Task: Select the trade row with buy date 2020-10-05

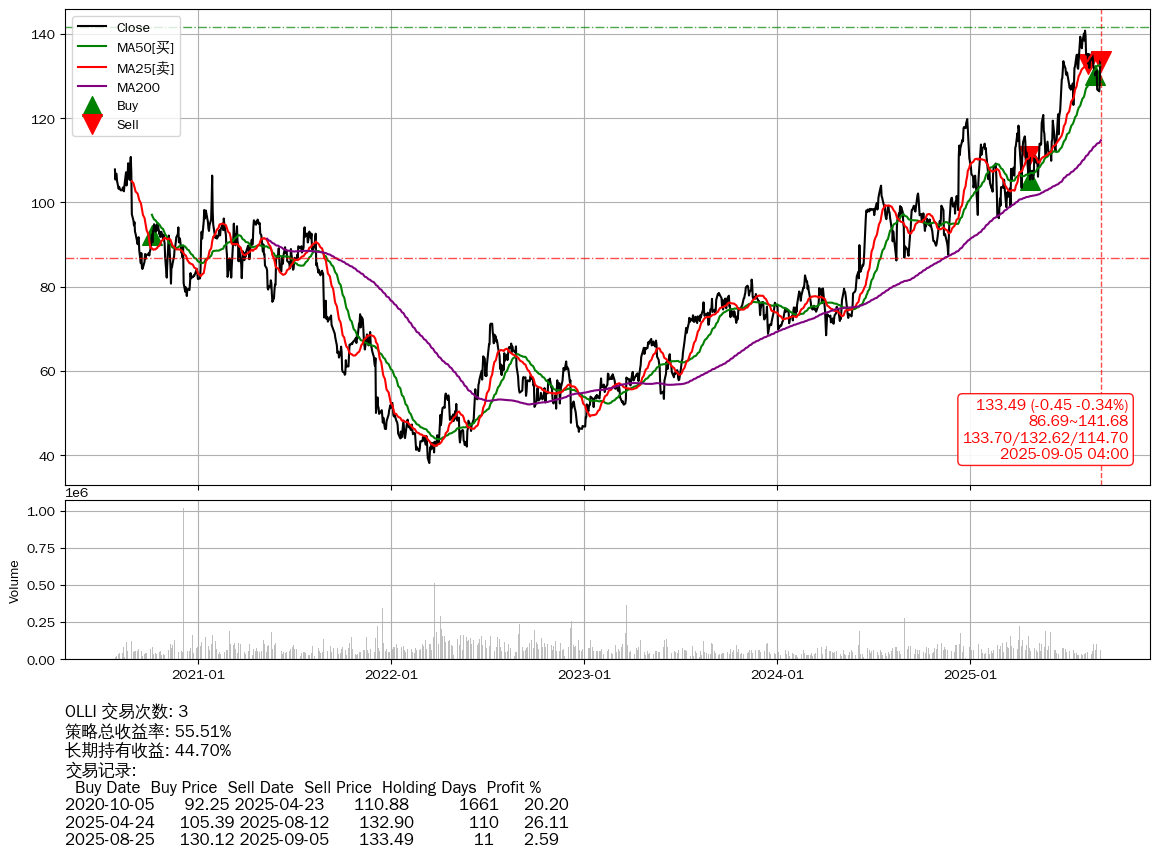Action: [316, 805]
